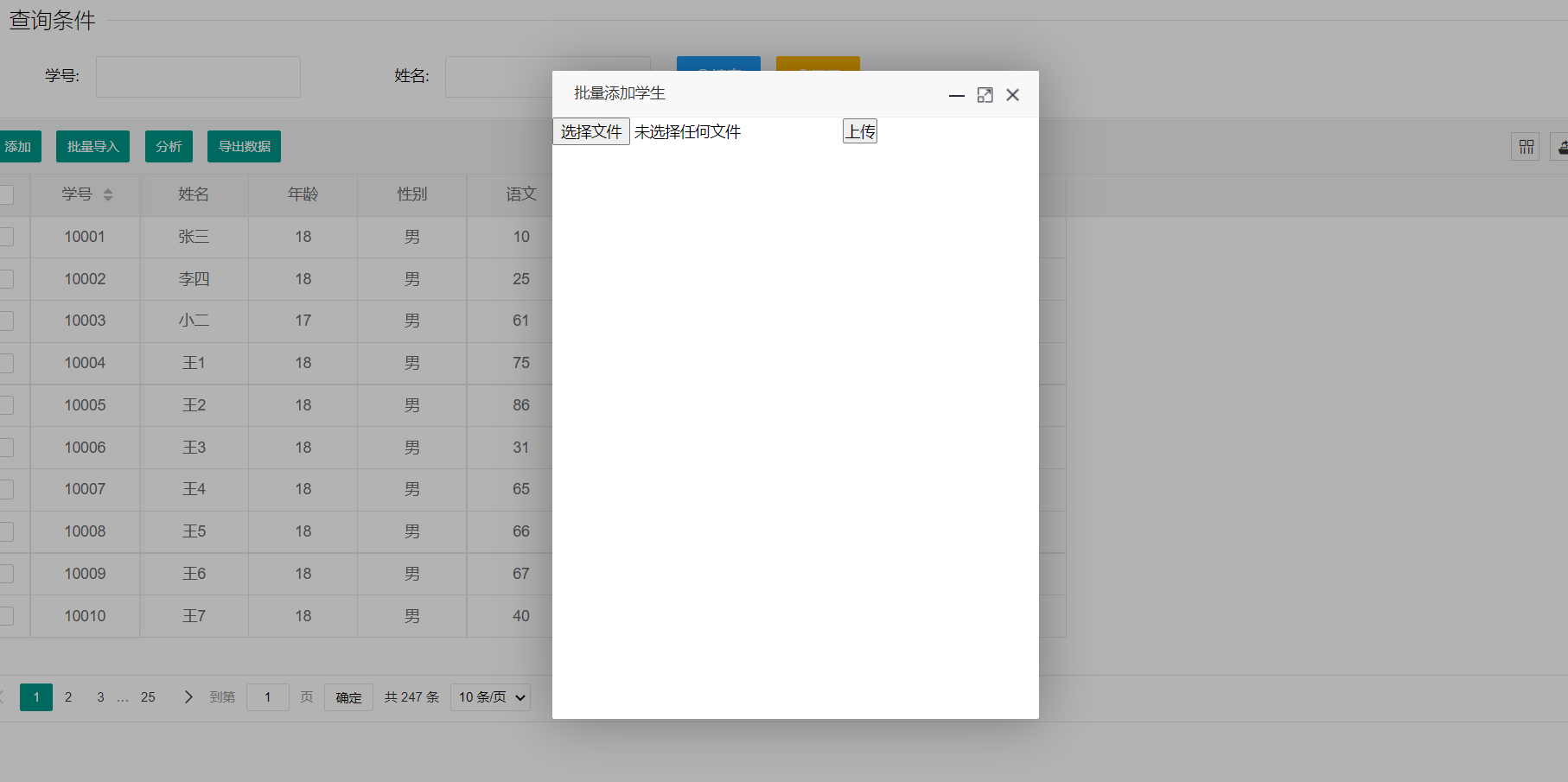Close the 批量添加学生 dialog with the X icon
Screen dimensions: 1568x782
click(x=1012, y=95)
